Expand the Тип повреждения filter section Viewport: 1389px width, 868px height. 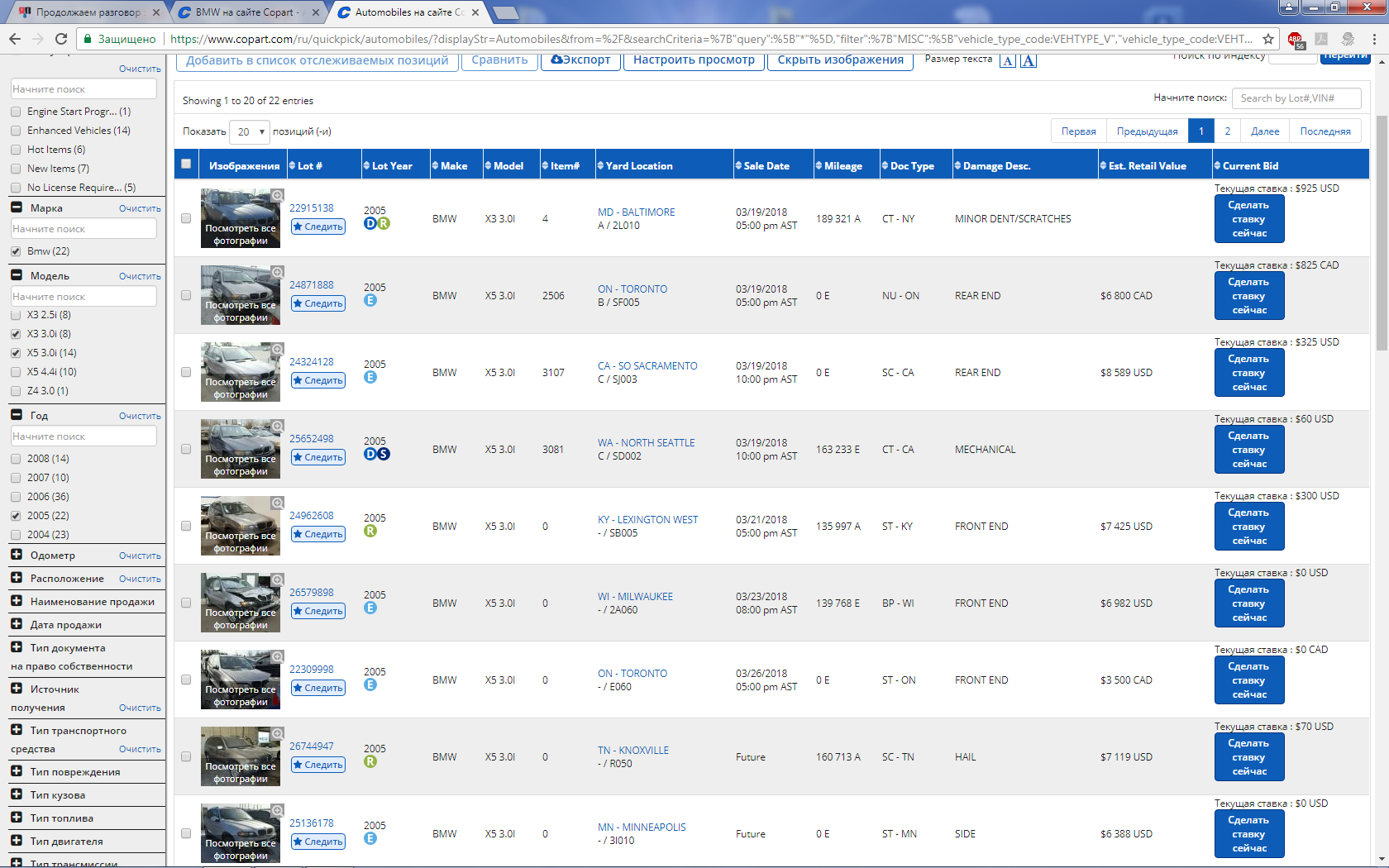pyautogui.click(x=17, y=771)
